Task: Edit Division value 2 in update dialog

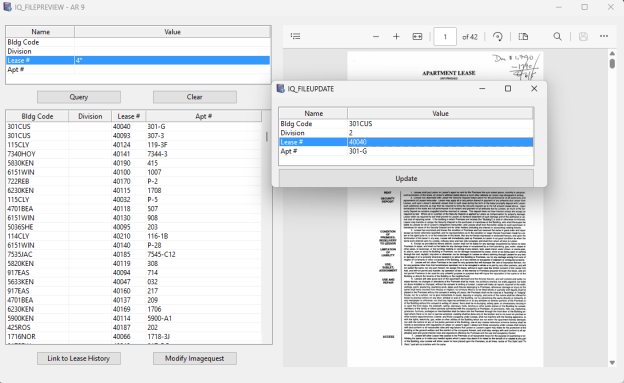Action: point(440,133)
